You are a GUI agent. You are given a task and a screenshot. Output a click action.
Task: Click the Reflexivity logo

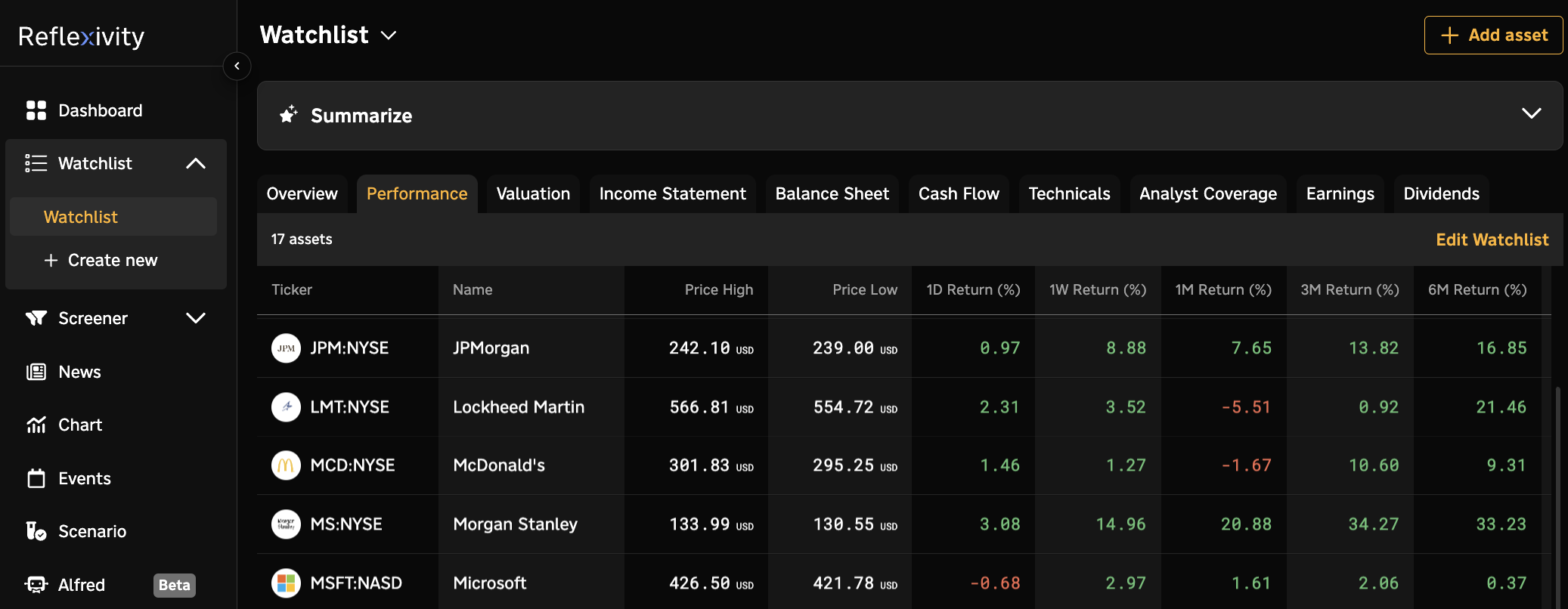coord(81,36)
